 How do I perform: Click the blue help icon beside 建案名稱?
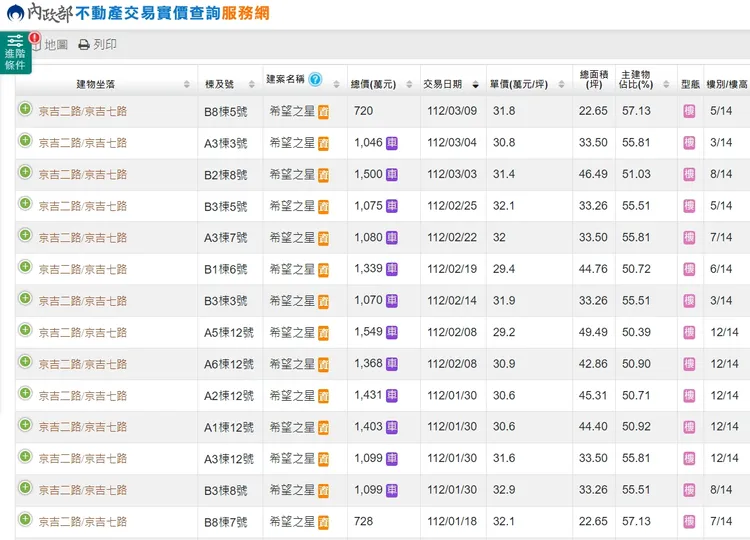315,79
